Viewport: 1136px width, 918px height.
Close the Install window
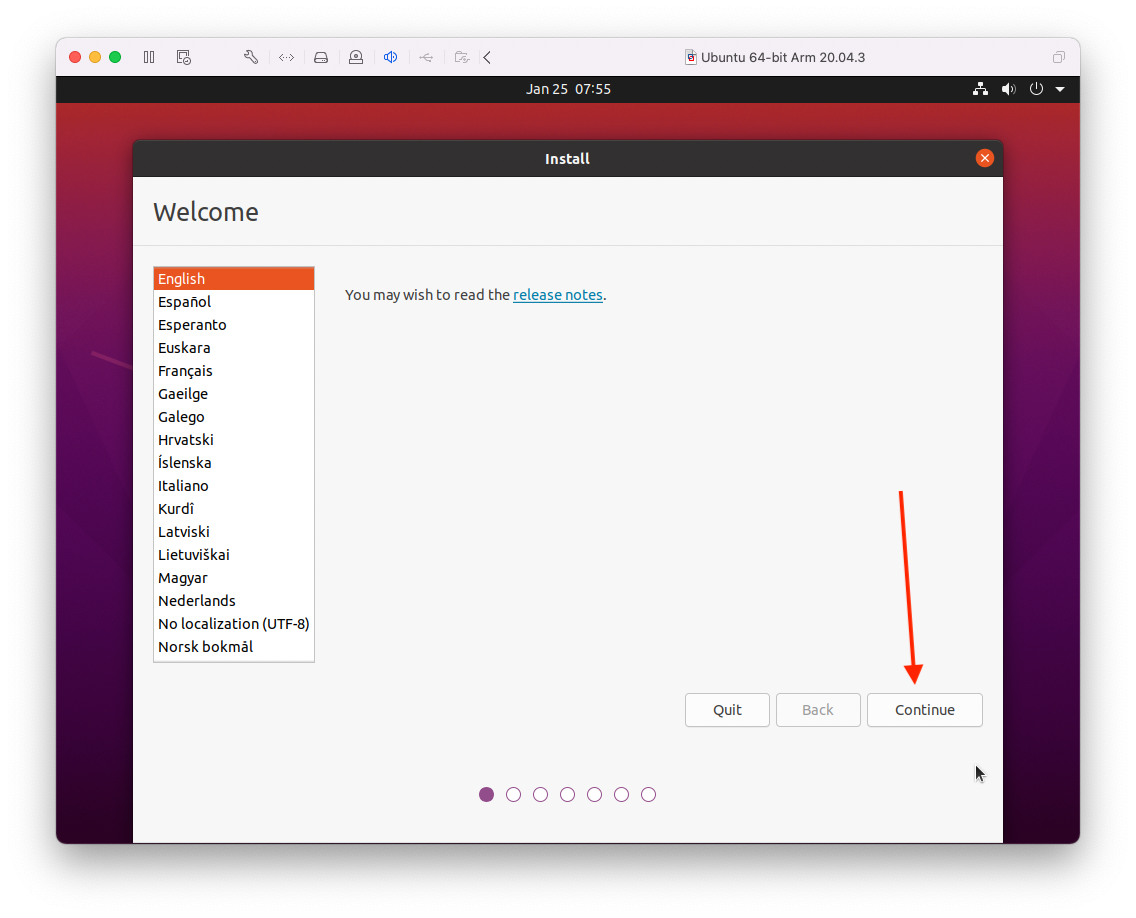point(985,158)
